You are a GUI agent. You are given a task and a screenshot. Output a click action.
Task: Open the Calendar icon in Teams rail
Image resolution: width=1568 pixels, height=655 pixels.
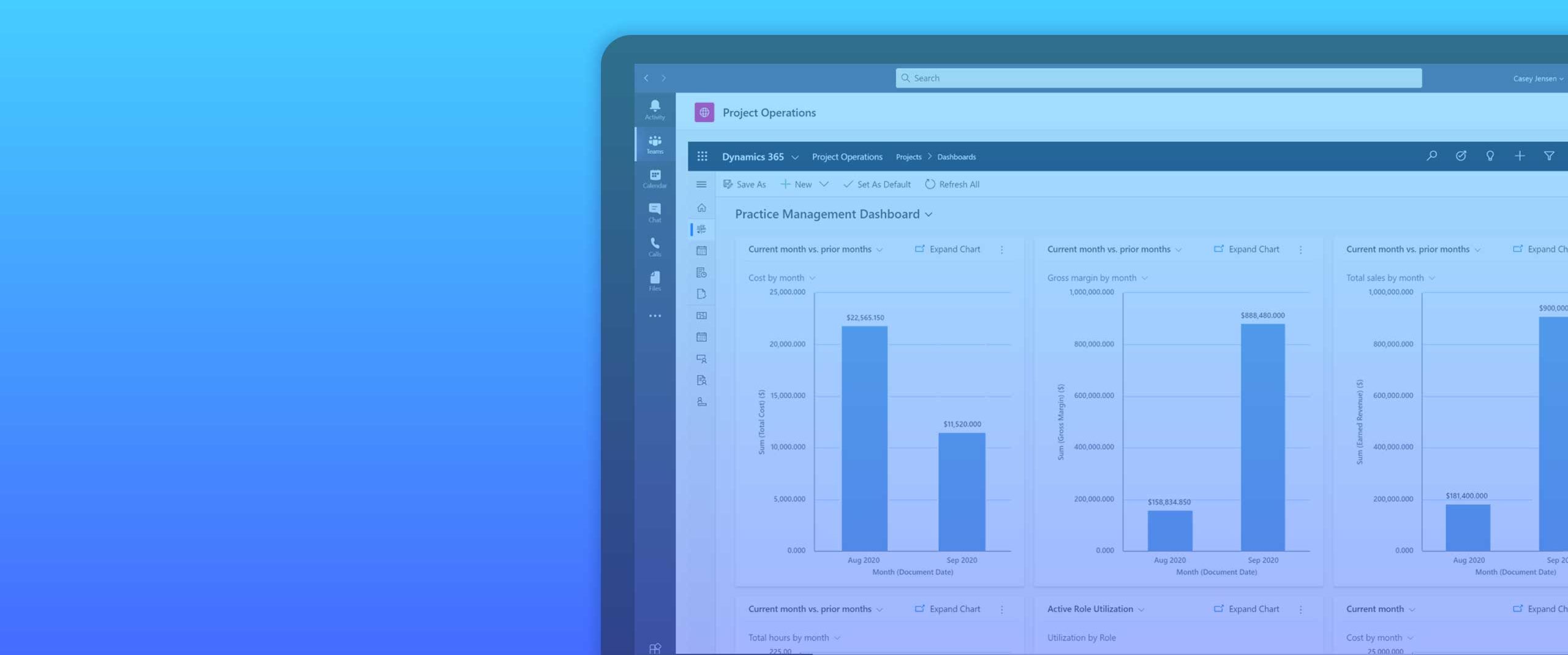click(655, 179)
